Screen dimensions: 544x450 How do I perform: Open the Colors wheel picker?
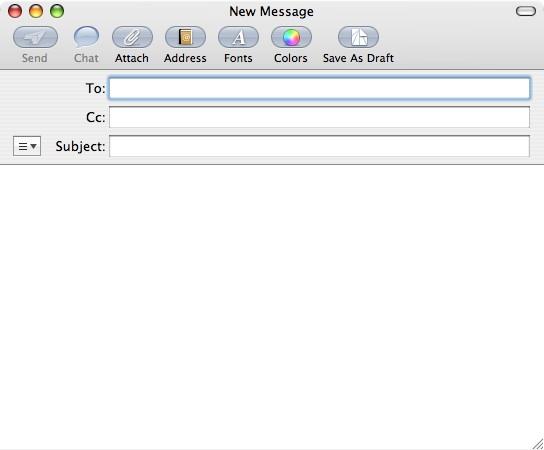point(291,37)
